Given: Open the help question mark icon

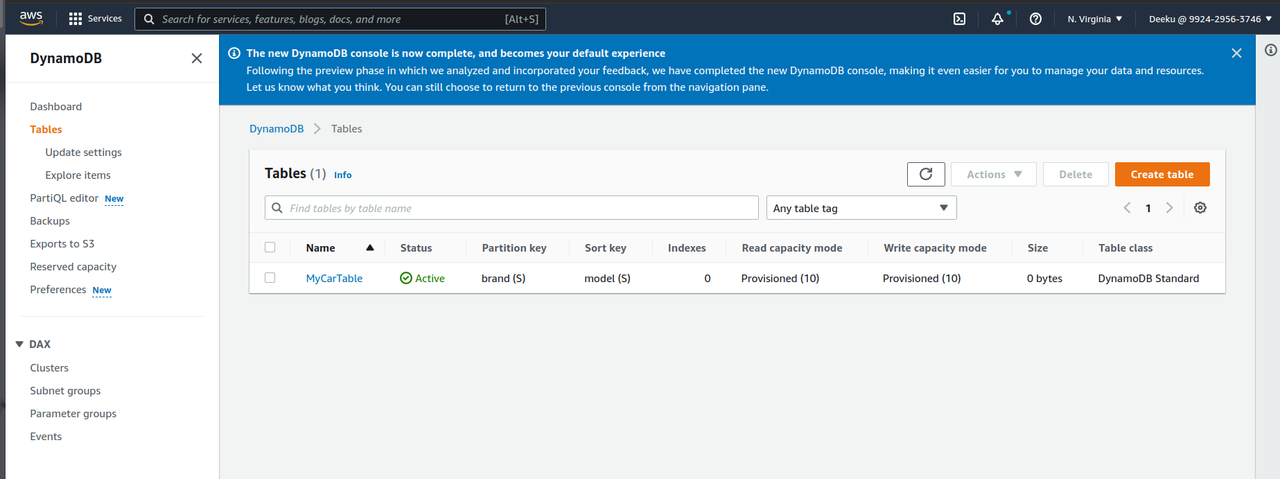Looking at the screenshot, I should coord(1035,19).
